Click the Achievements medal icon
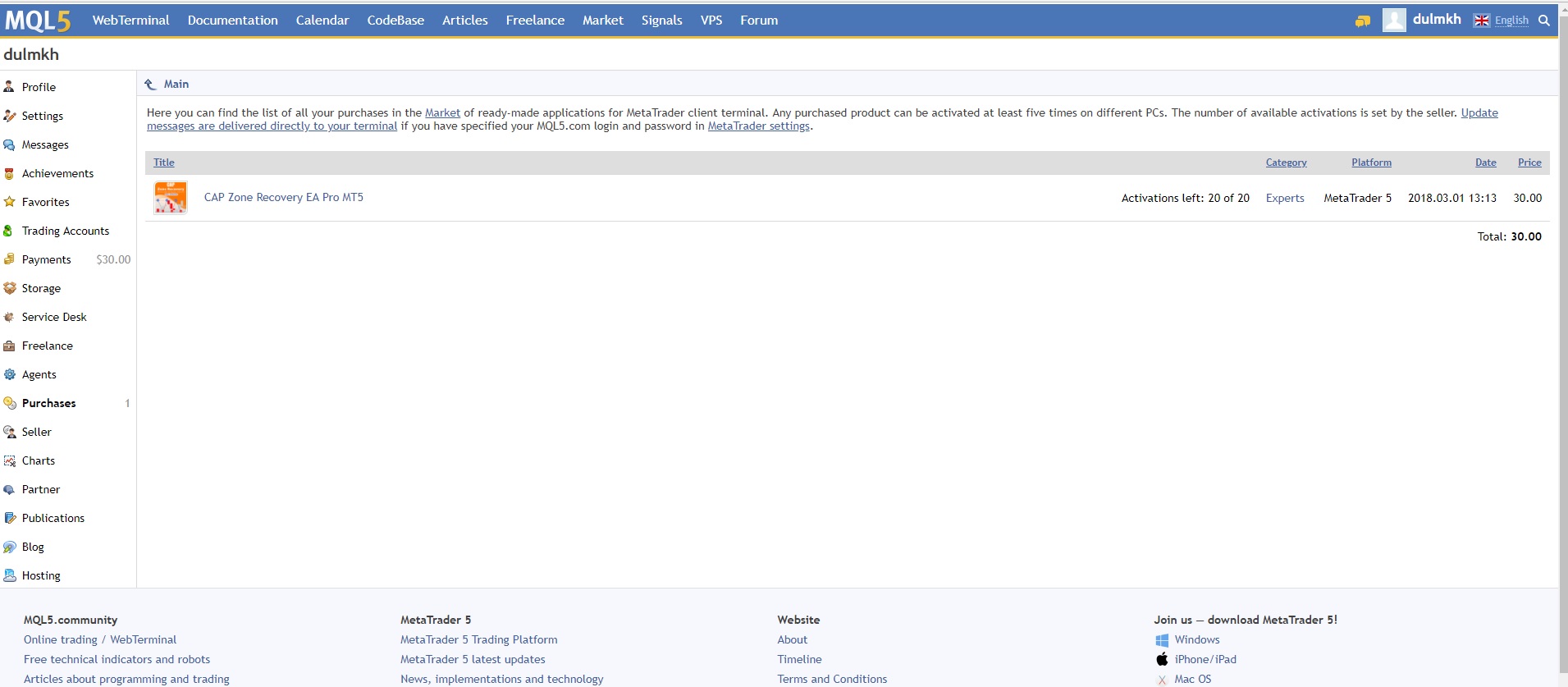The width and height of the screenshot is (1568, 687). pyautogui.click(x=9, y=173)
